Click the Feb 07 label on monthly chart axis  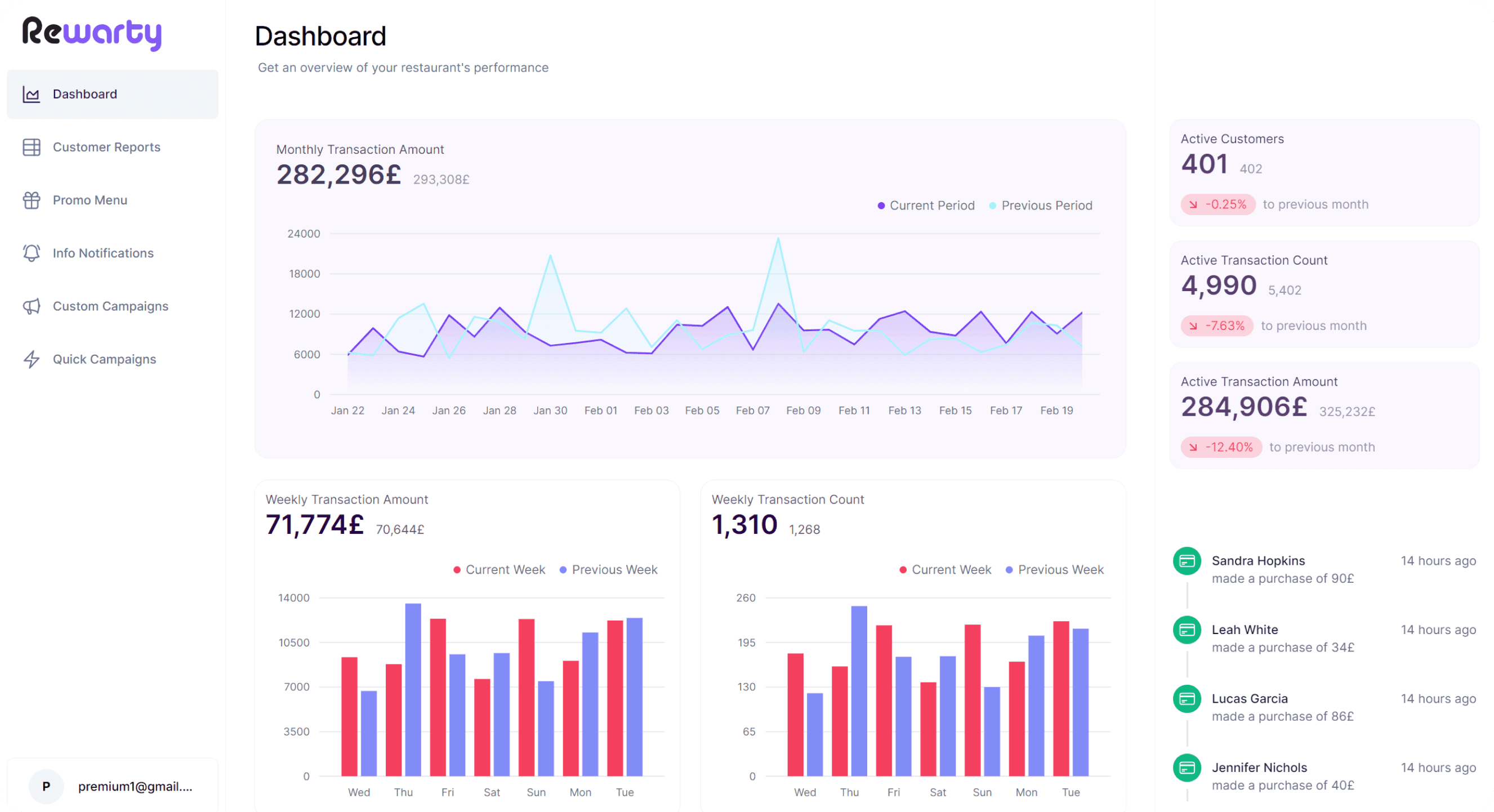[753, 411]
